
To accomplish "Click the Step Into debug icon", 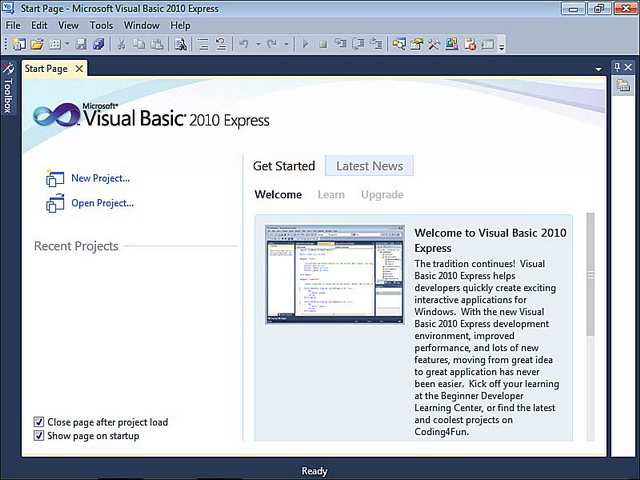I will pos(340,44).
